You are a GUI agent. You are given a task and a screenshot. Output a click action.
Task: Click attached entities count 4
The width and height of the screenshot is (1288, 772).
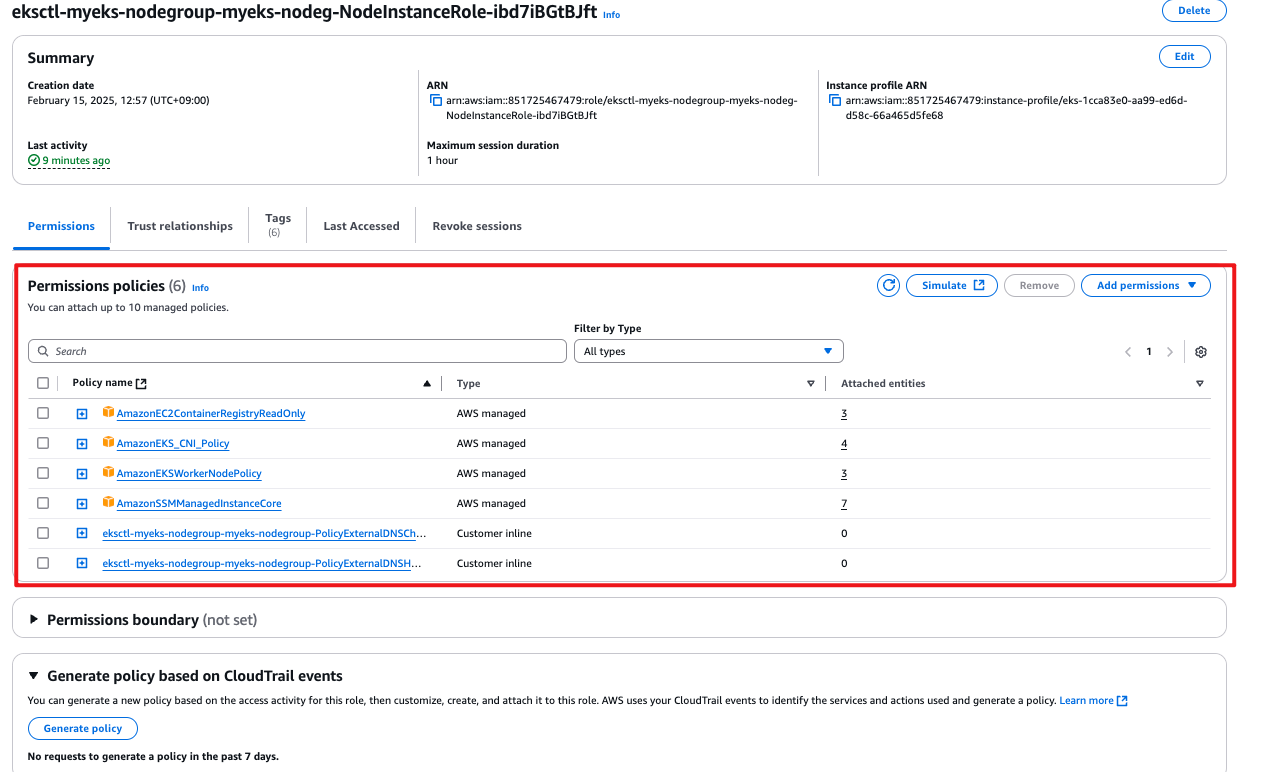(844, 443)
